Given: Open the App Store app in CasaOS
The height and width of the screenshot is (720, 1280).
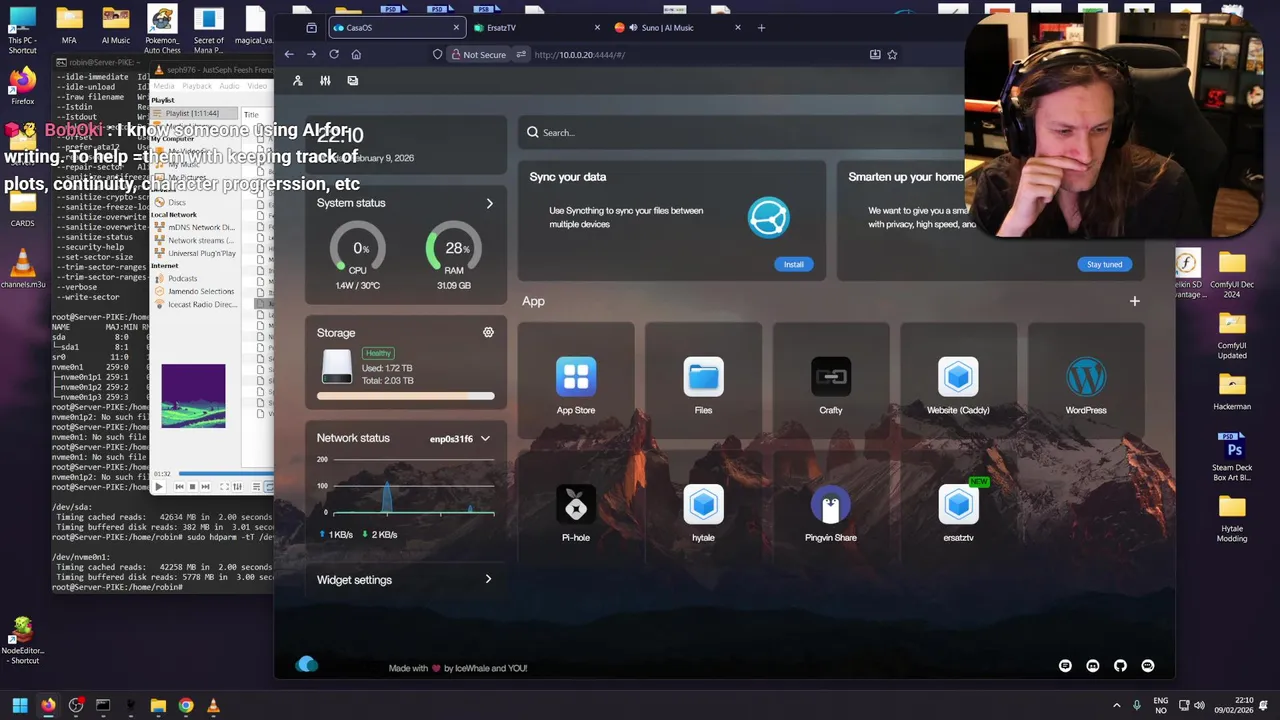Looking at the screenshot, I should click(576, 377).
